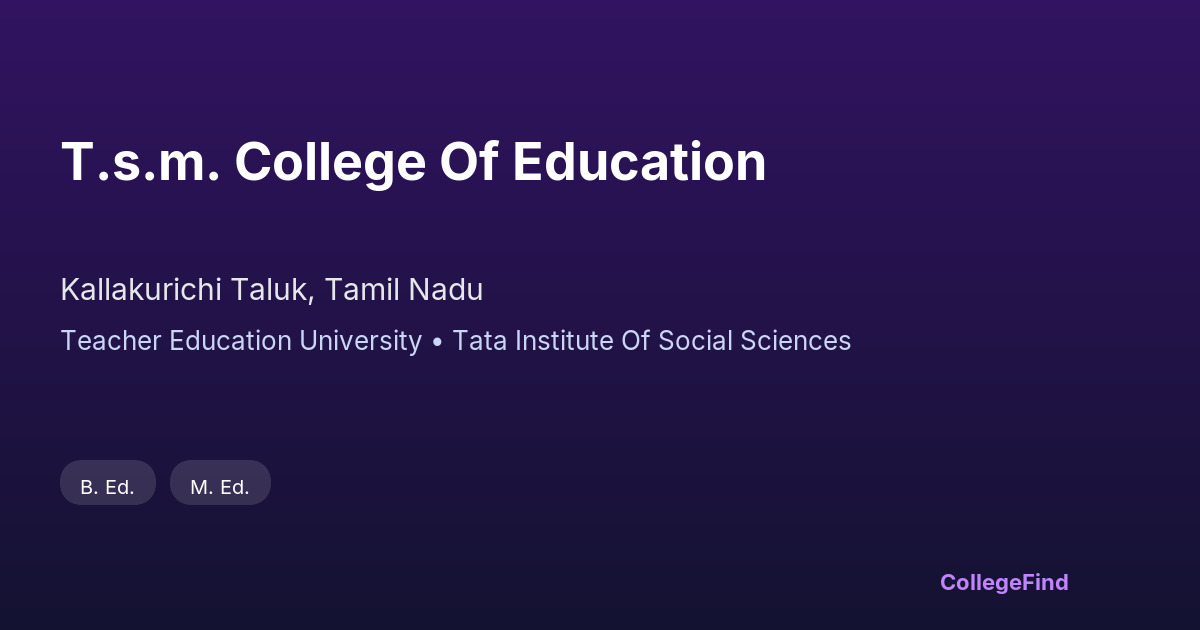Click the word "T.s.m." in the title
Viewport: 1200px width, 630px height.
pos(140,162)
